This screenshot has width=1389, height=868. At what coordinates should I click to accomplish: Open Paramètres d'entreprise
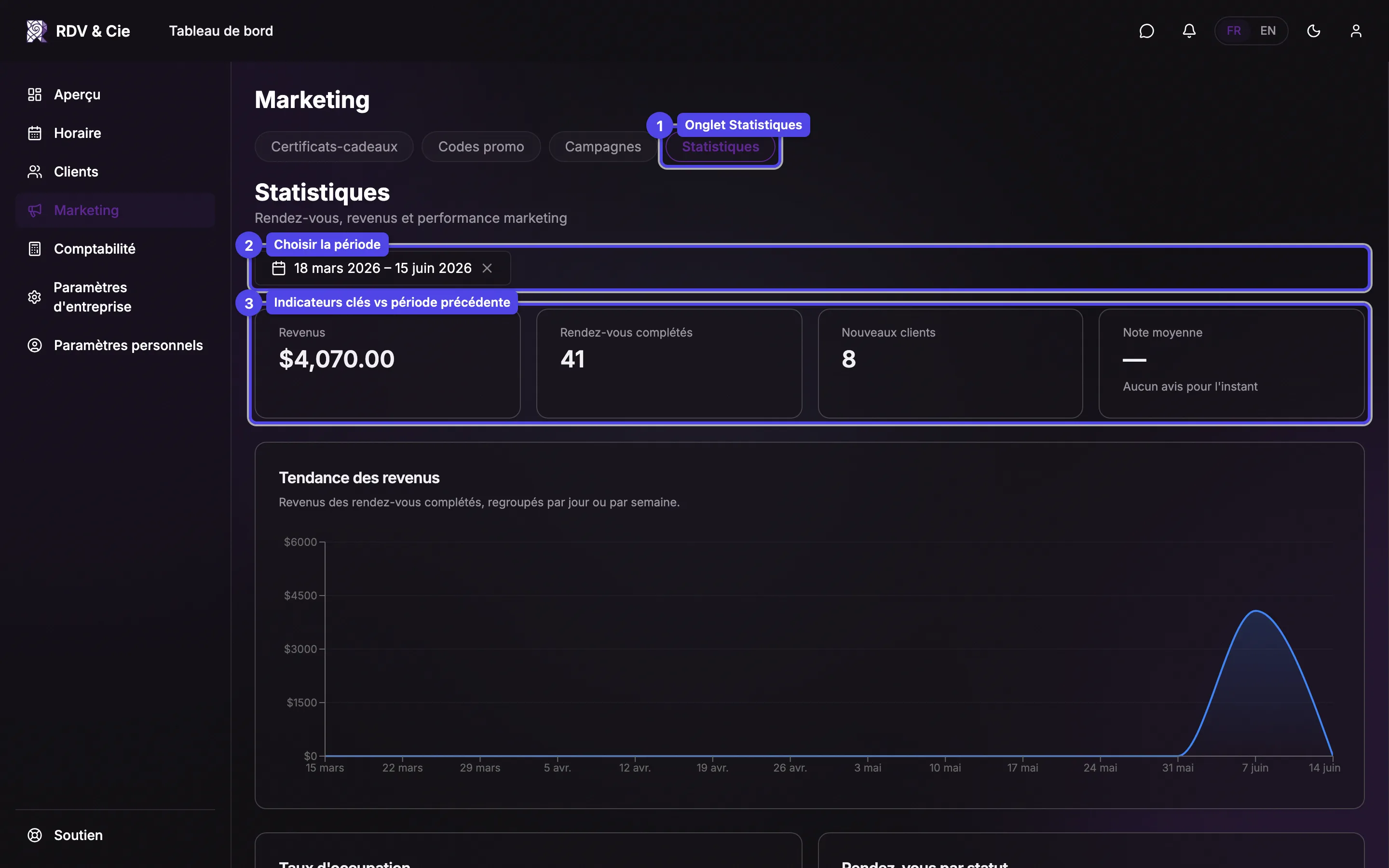115,297
